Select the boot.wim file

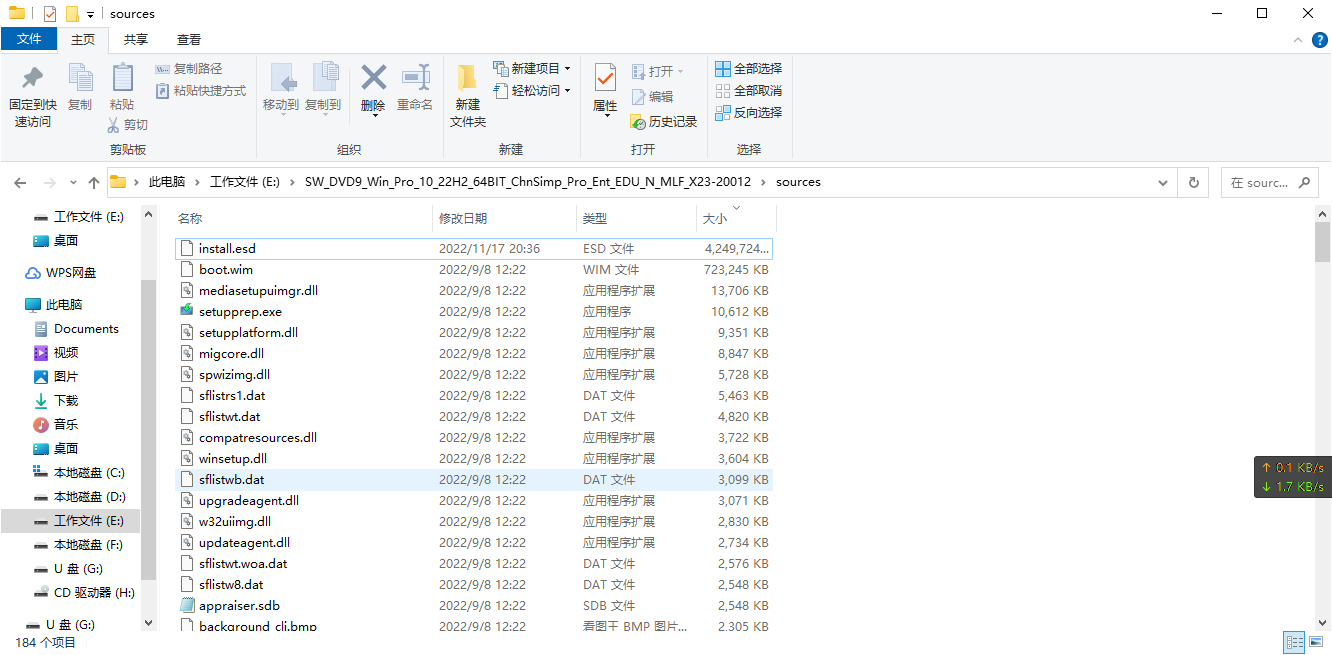pyautogui.click(x=473, y=269)
